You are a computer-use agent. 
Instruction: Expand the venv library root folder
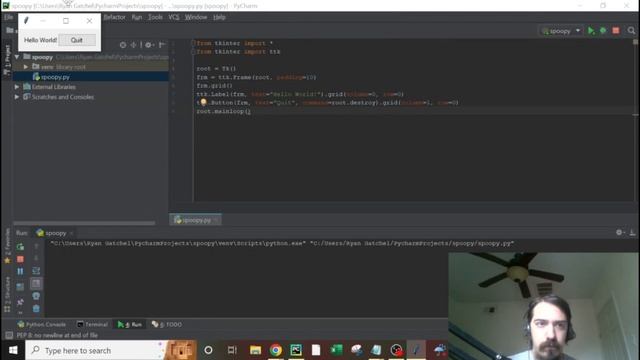(26, 67)
